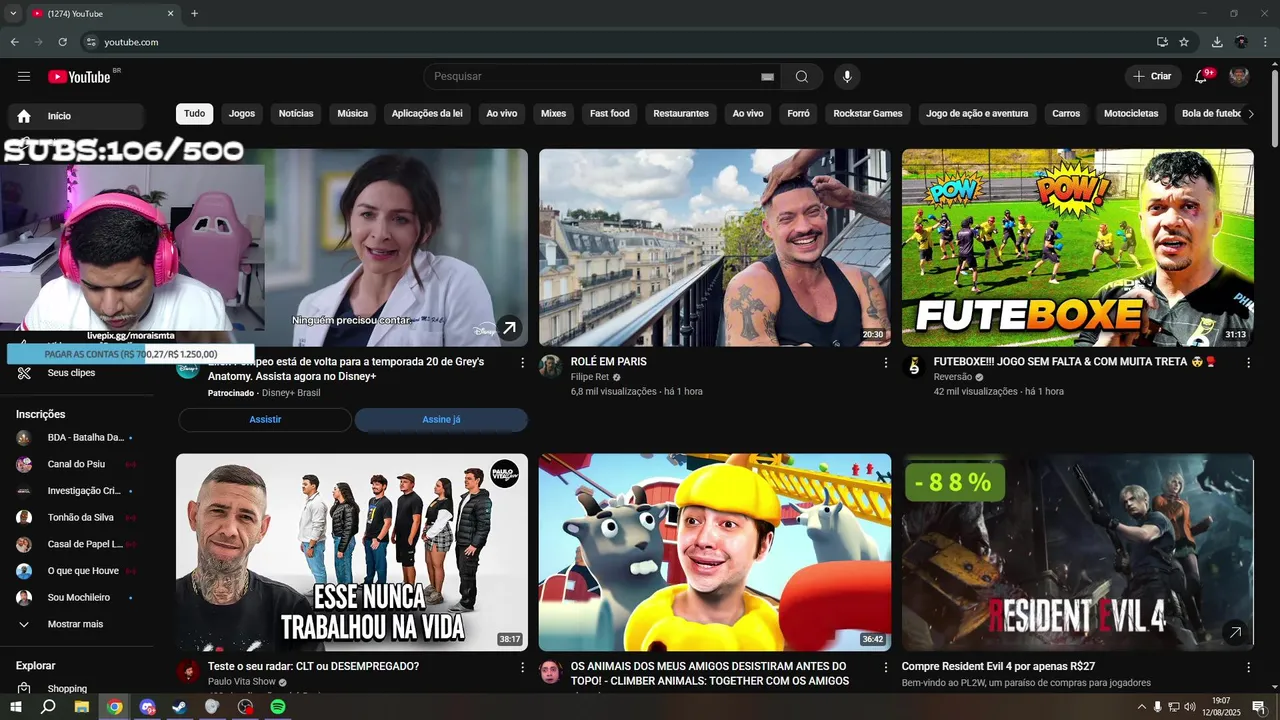1280x720 pixels.
Task: Select the Restaurantes chip
Action: pos(681,113)
